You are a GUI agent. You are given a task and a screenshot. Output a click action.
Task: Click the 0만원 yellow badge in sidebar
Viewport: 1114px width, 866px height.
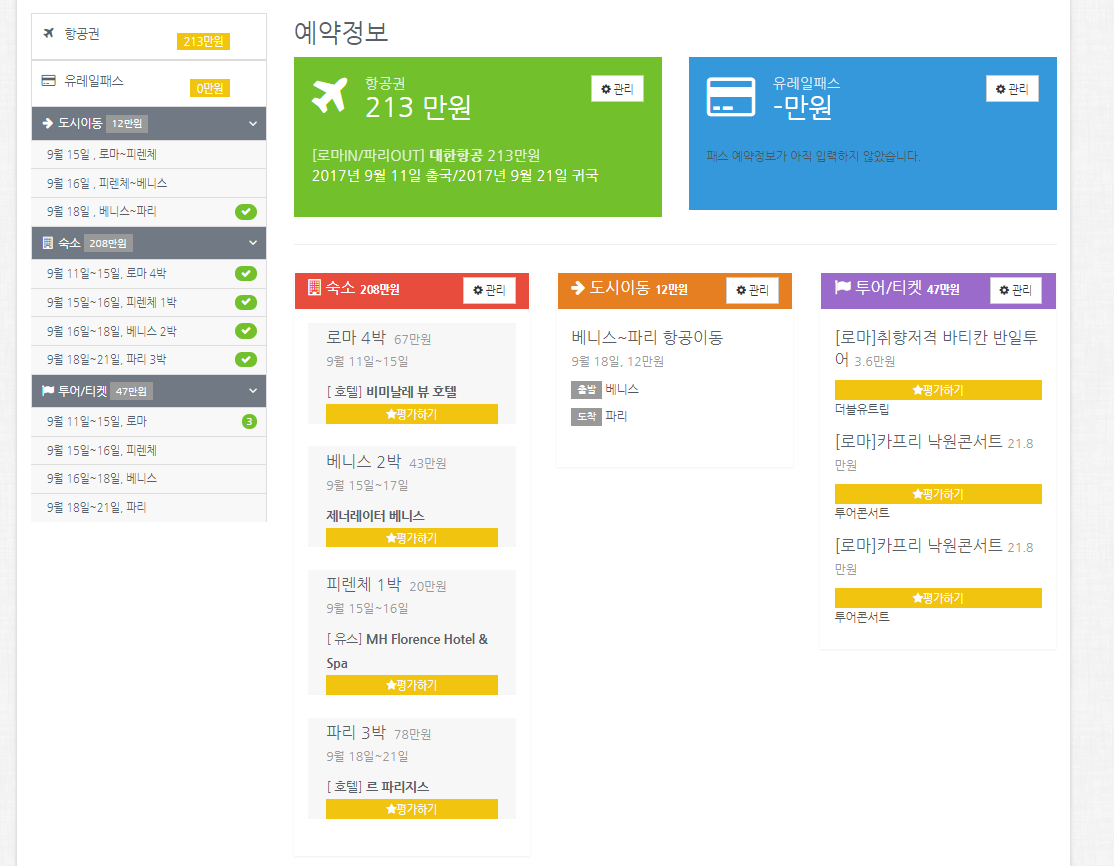tap(210, 88)
